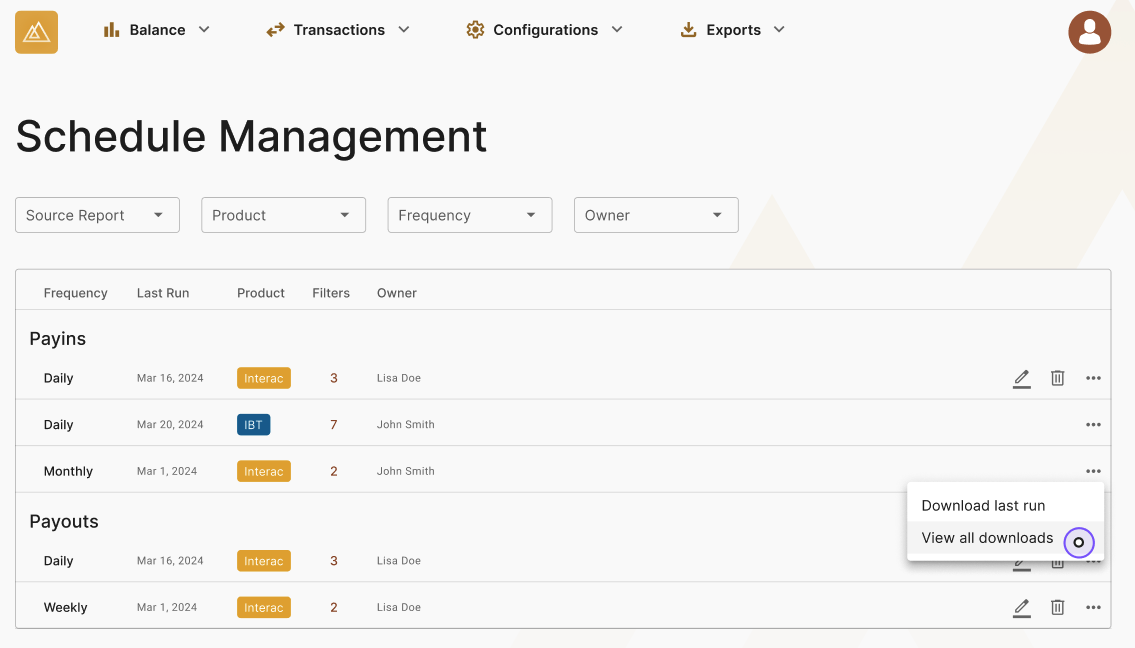This screenshot has height=648, width=1135.
Task: Open the user profile avatar
Action: [x=1089, y=32]
